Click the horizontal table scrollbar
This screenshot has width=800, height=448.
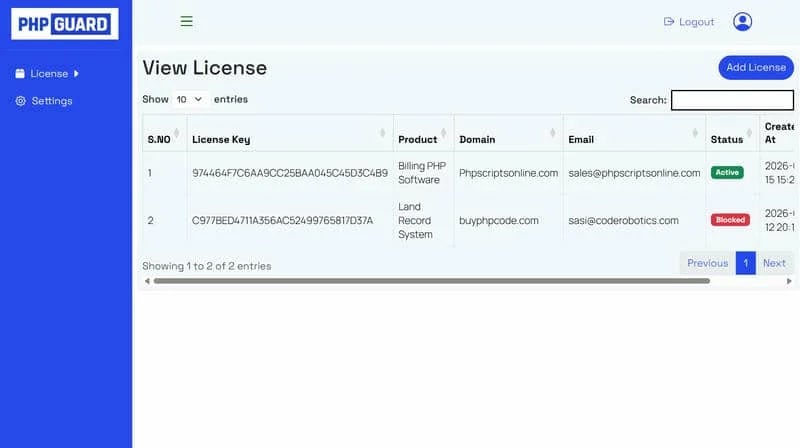coord(432,281)
